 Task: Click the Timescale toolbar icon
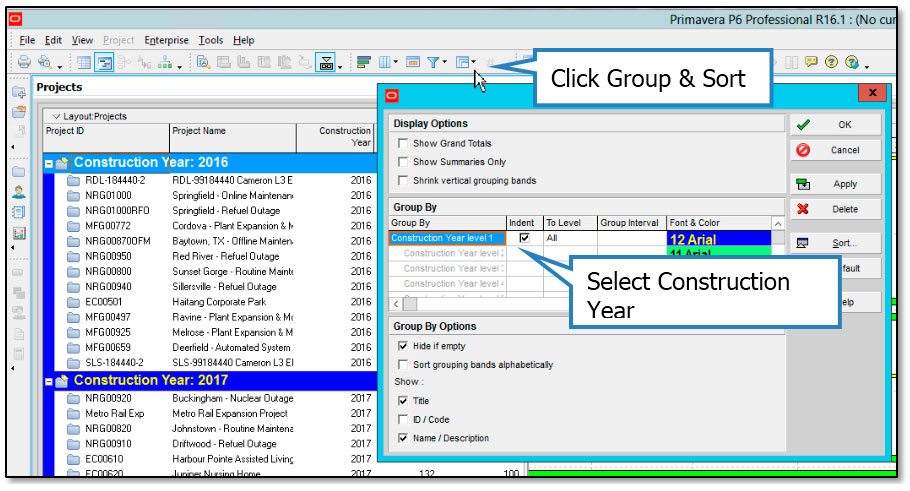coord(413,62)
